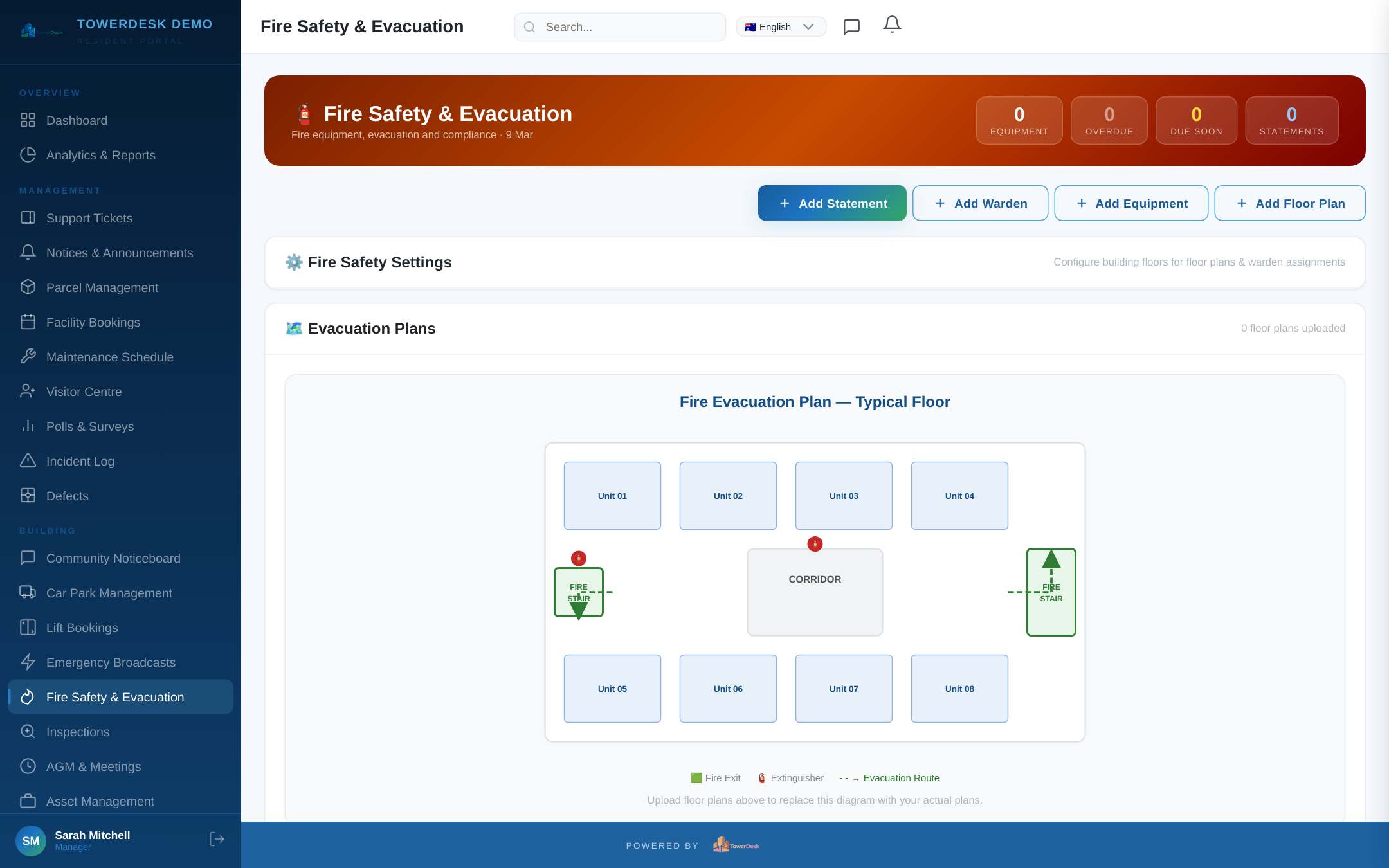Open Emergency Broadcasts from the sidebar

click(110, 662)
